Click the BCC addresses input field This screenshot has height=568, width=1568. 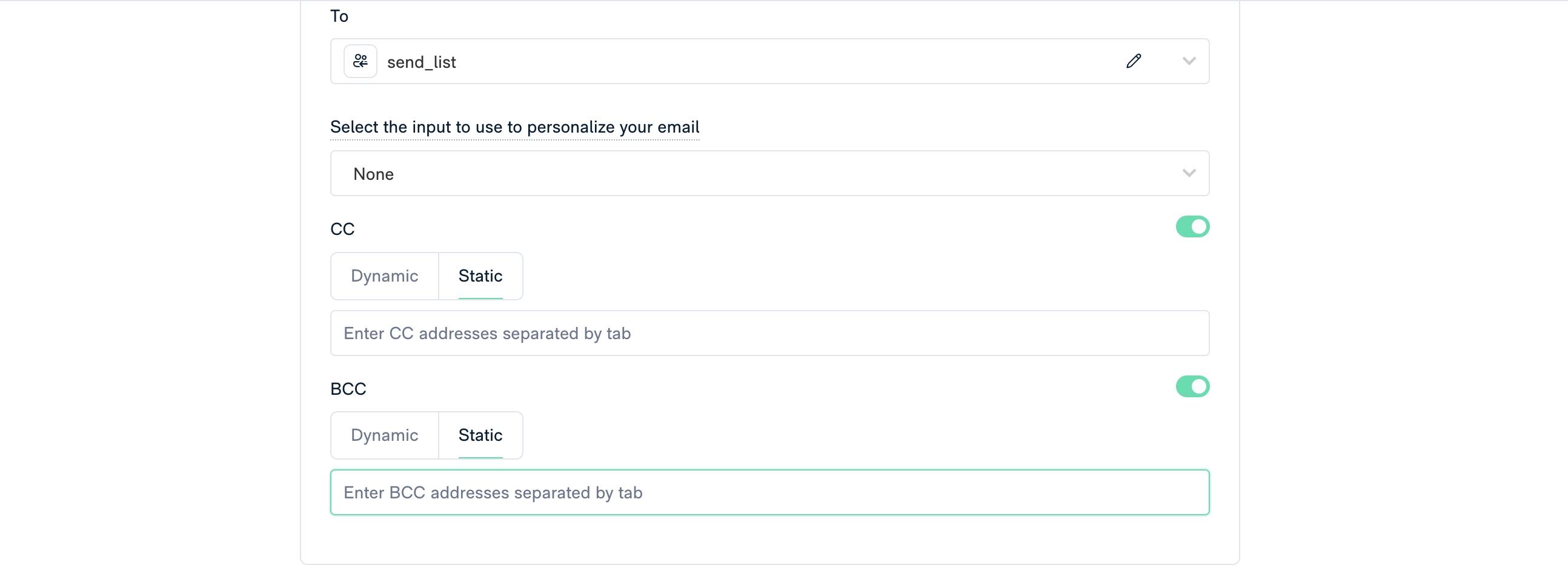click(x=769, y=492)
